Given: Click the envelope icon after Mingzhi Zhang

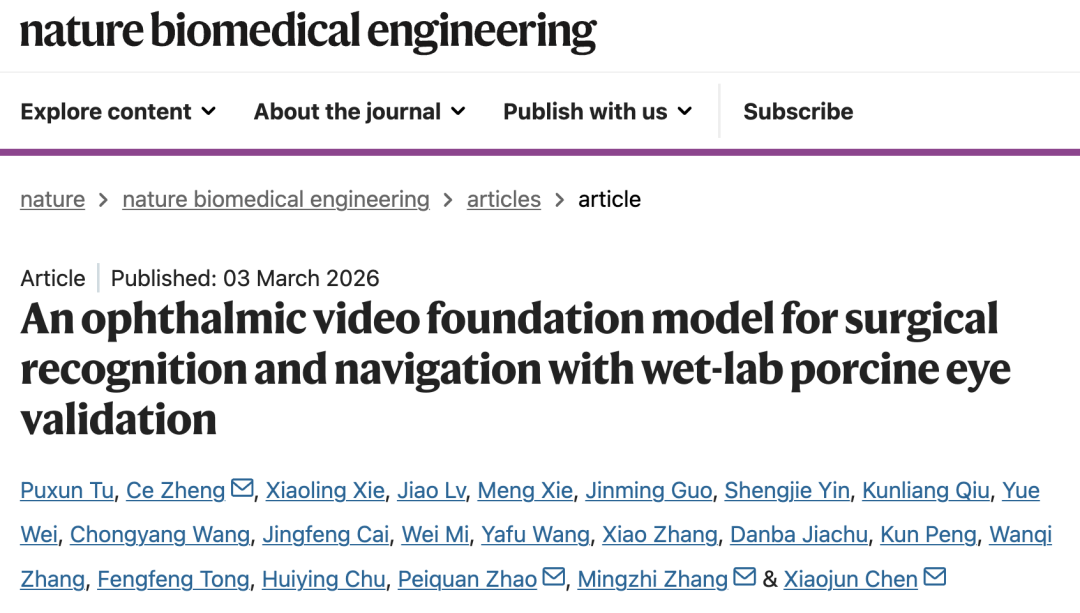Looking at the screenshot, I should tap(744, 577).
